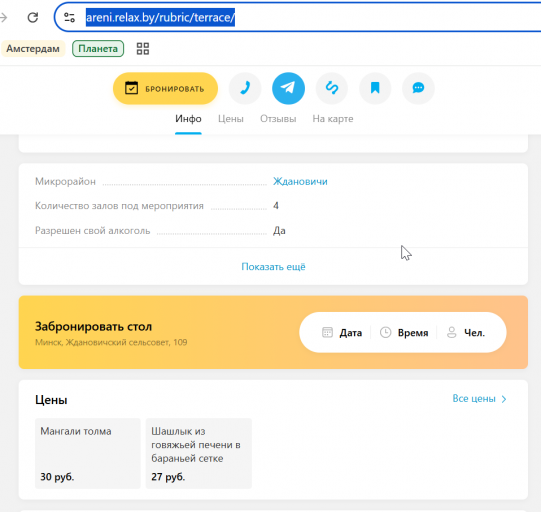Open the Все цены link

click(474, 399)
